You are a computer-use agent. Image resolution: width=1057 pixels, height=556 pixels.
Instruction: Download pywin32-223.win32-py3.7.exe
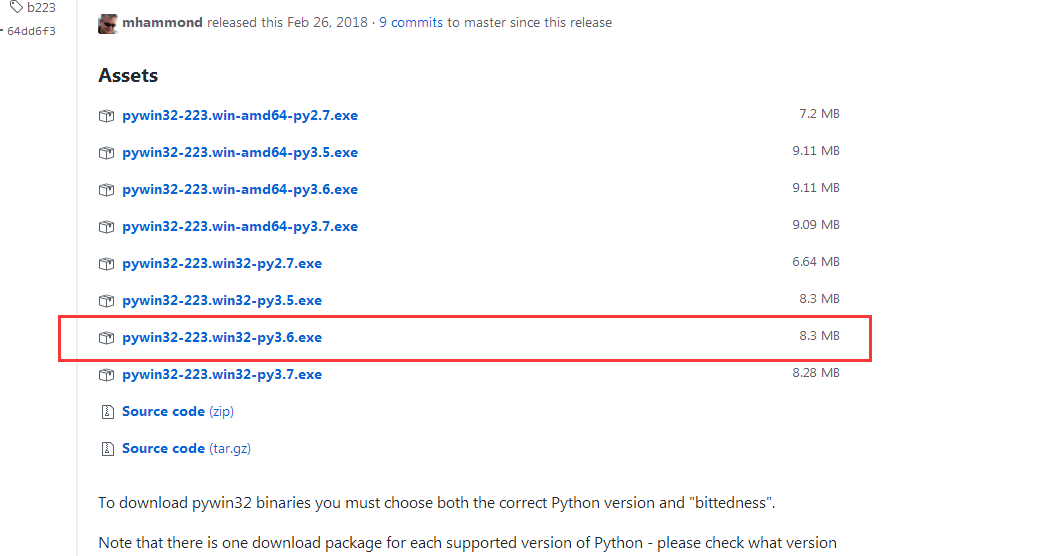coord(222,375)
